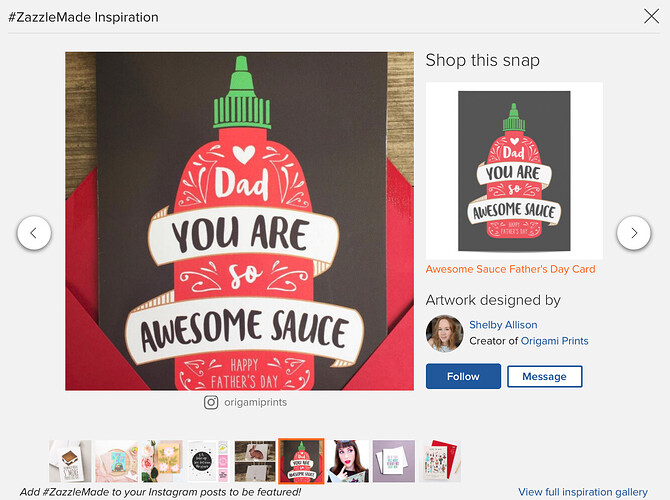Select the brown bunny card thumbnail
This screenshot has height=500, width=670.
255,461
